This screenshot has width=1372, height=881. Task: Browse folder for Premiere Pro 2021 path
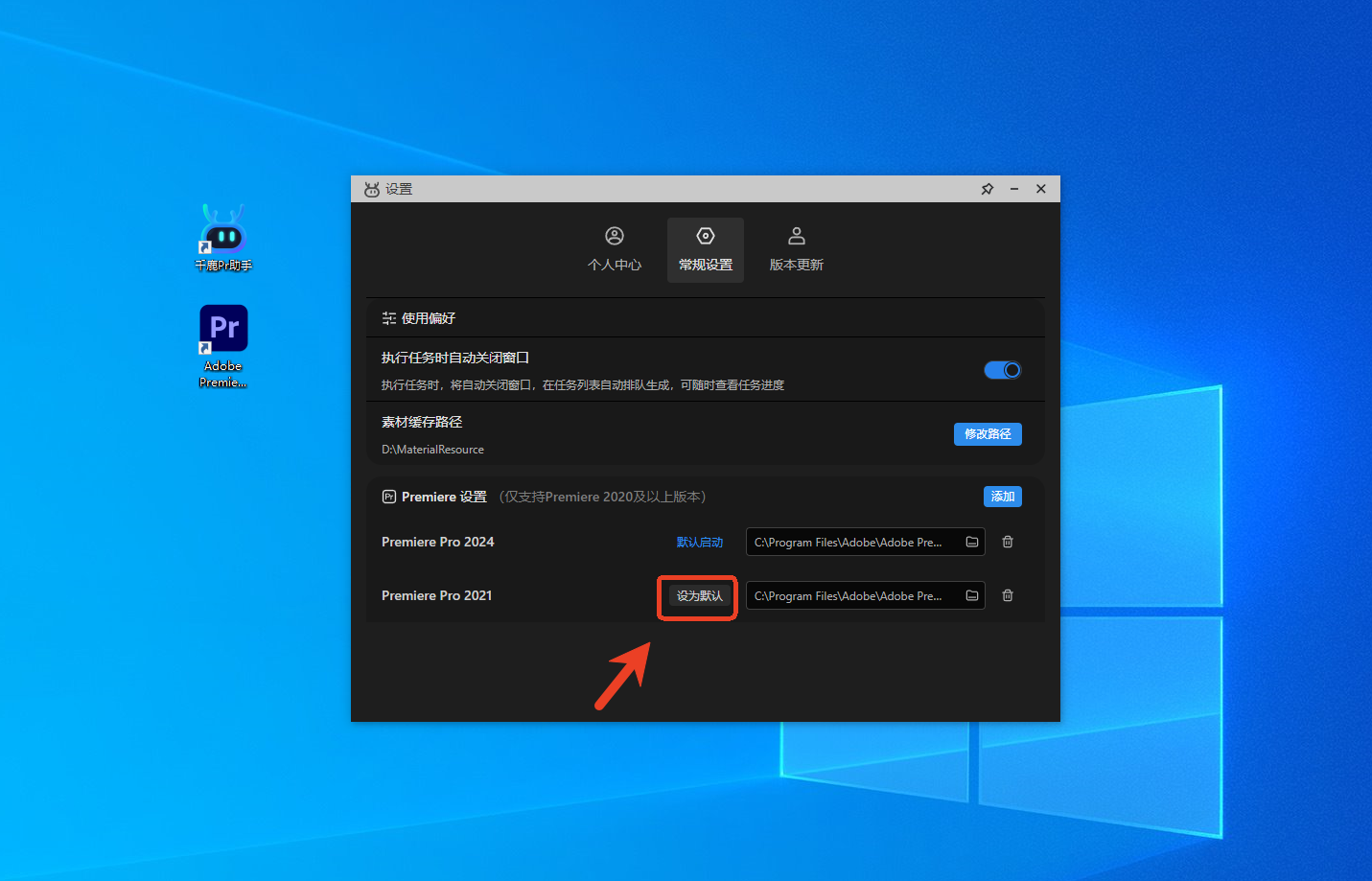(x=972, y=596)
